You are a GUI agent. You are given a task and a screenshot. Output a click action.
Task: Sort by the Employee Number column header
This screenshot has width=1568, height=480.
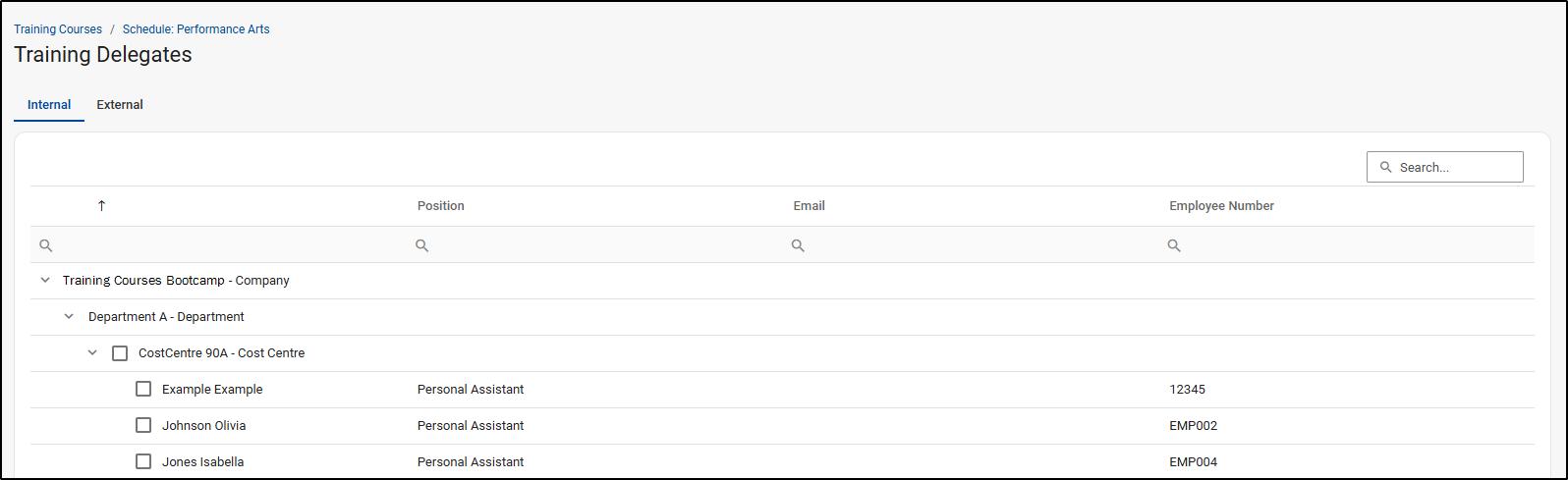(x=1221, y=206)
